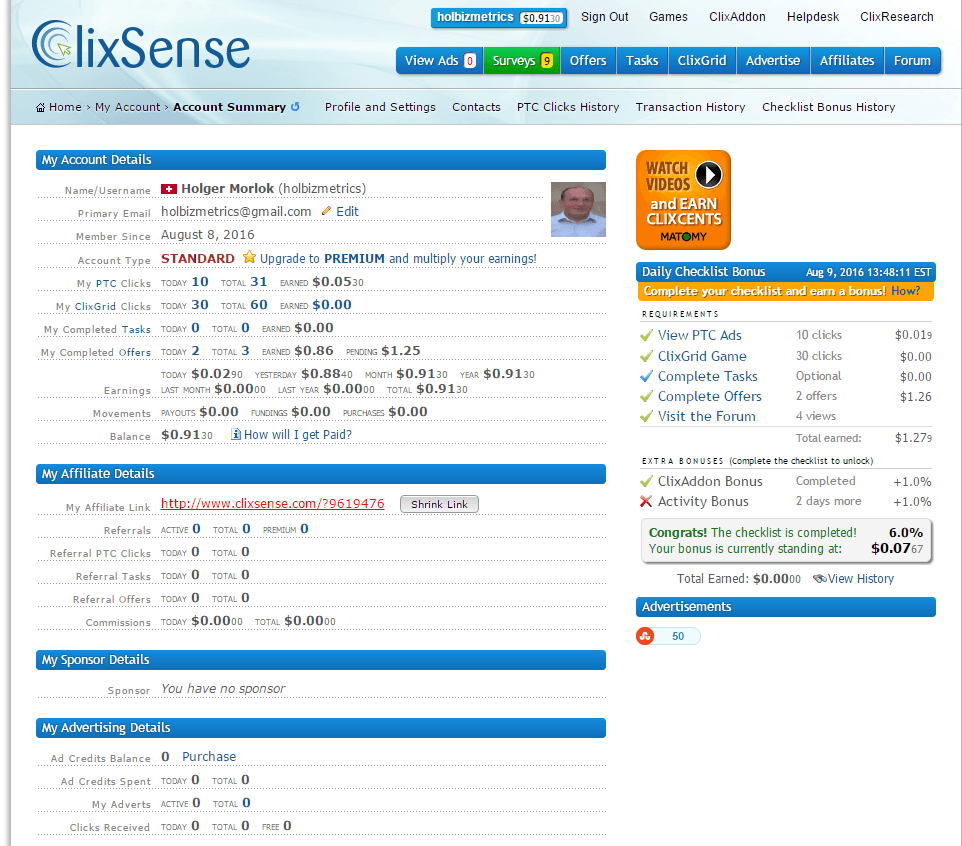
Task: Click the Edit email link
Action: pyautogui.click(x=347, y=212)
